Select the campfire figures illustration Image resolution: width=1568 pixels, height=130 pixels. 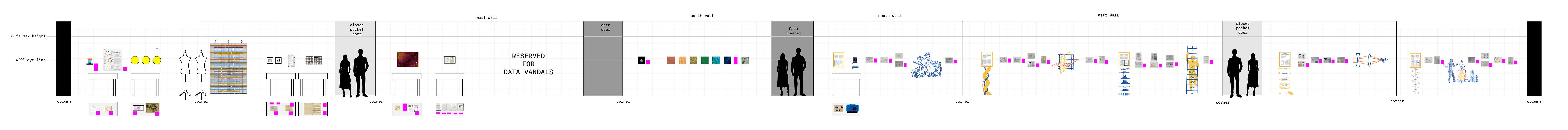point(1461,71)
